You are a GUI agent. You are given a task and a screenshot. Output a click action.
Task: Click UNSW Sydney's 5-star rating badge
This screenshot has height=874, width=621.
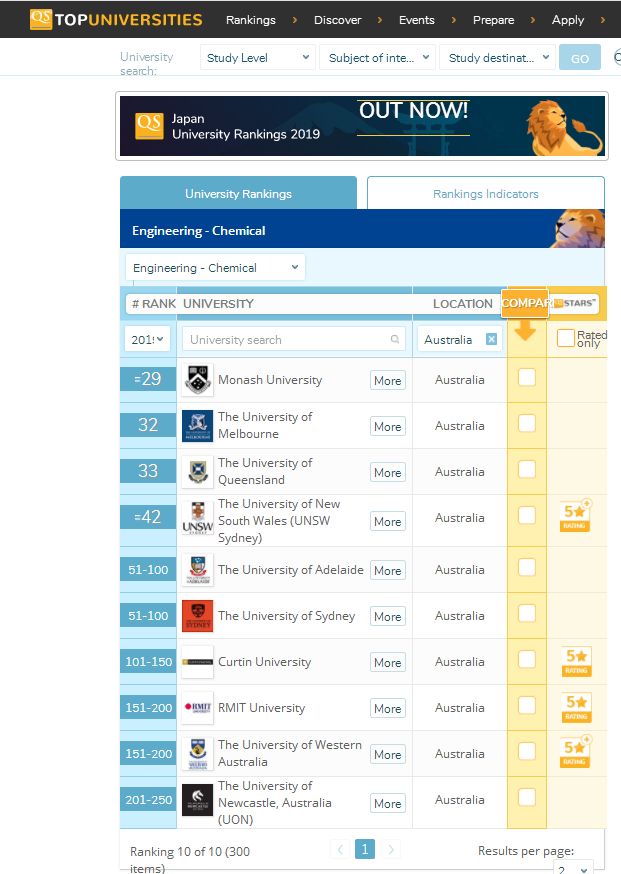575,516
